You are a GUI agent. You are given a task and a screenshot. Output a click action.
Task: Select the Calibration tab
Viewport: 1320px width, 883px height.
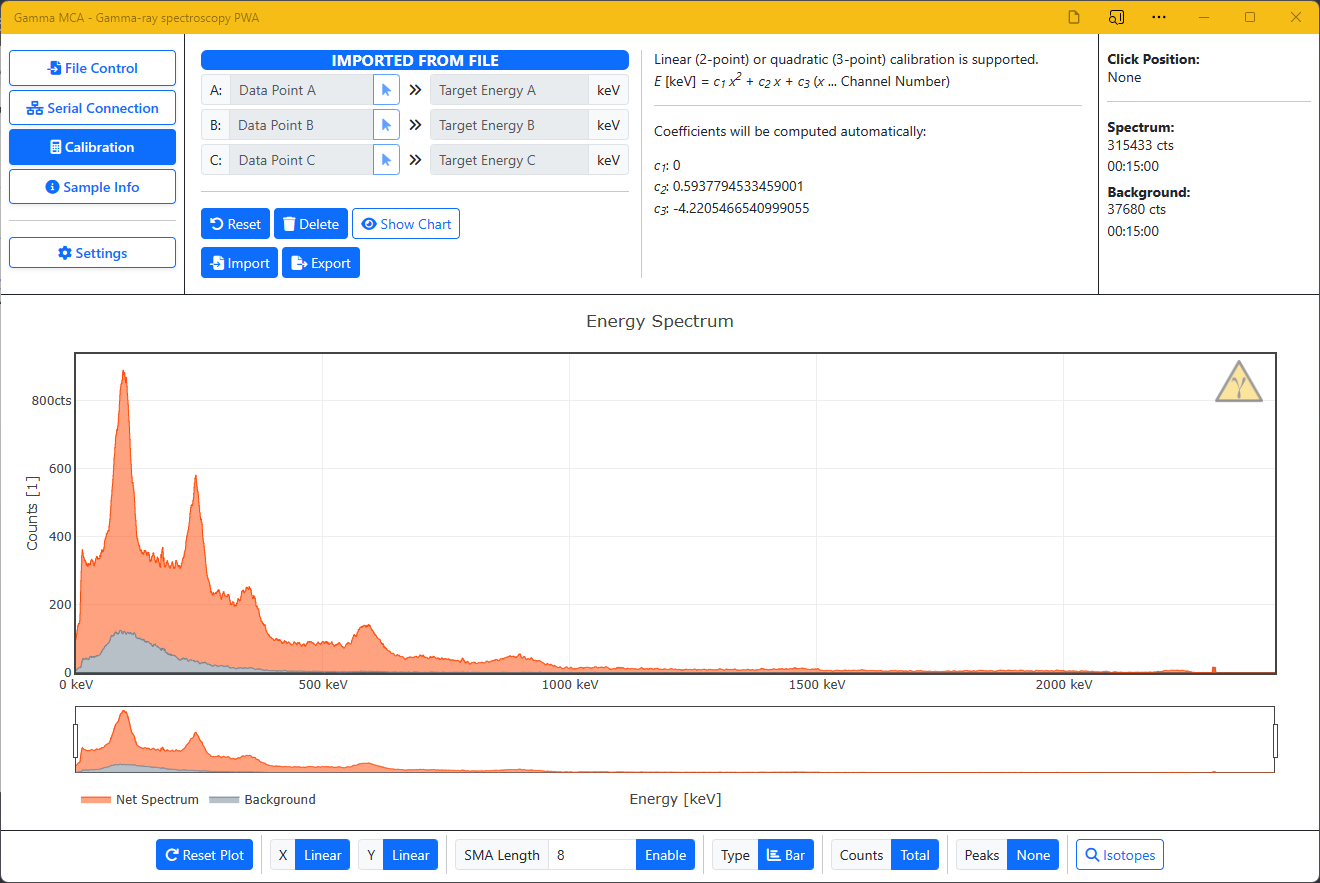click(x=92, y=147)
